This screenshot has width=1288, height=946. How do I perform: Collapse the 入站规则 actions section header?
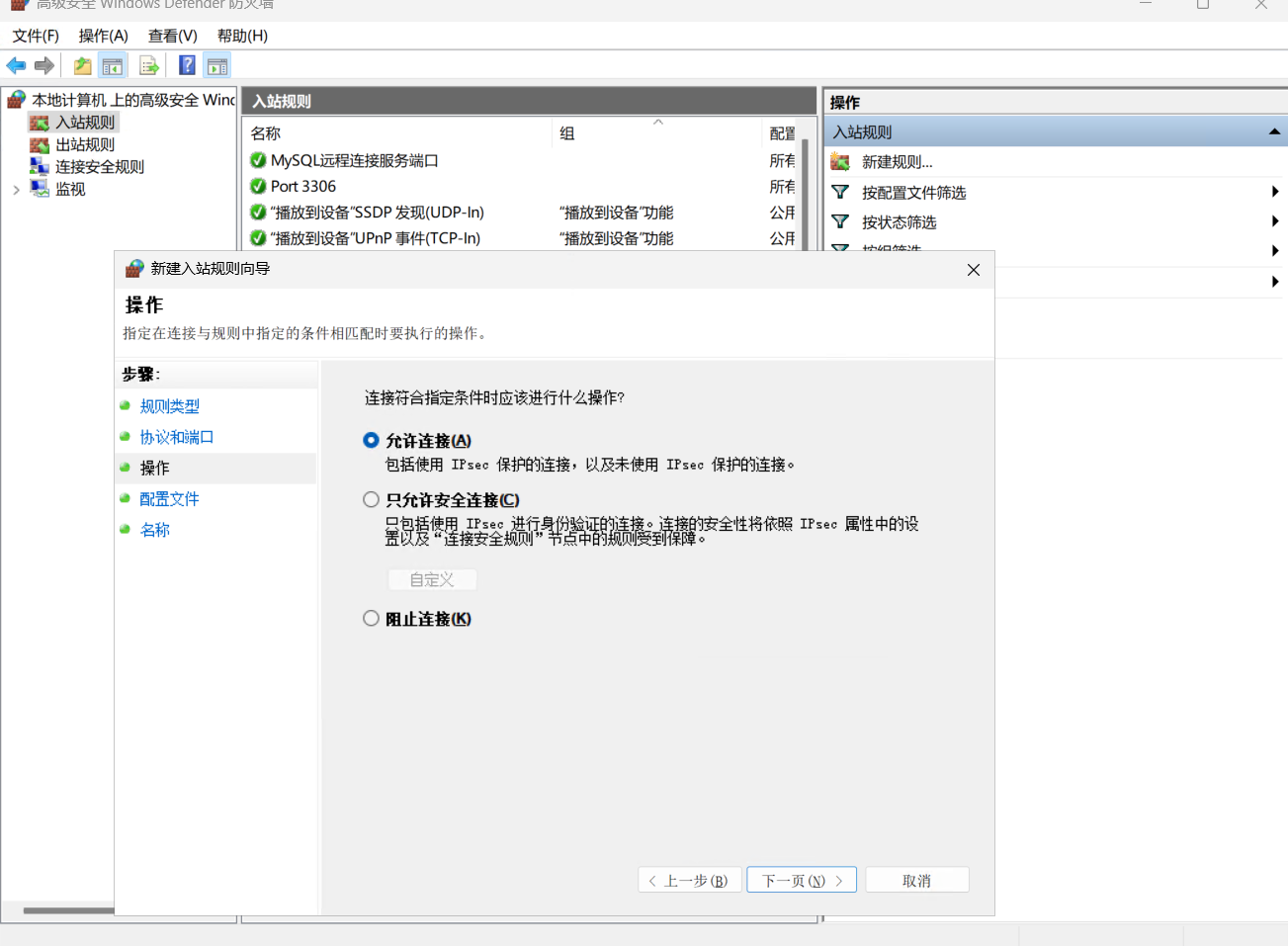coord(1274,131)
